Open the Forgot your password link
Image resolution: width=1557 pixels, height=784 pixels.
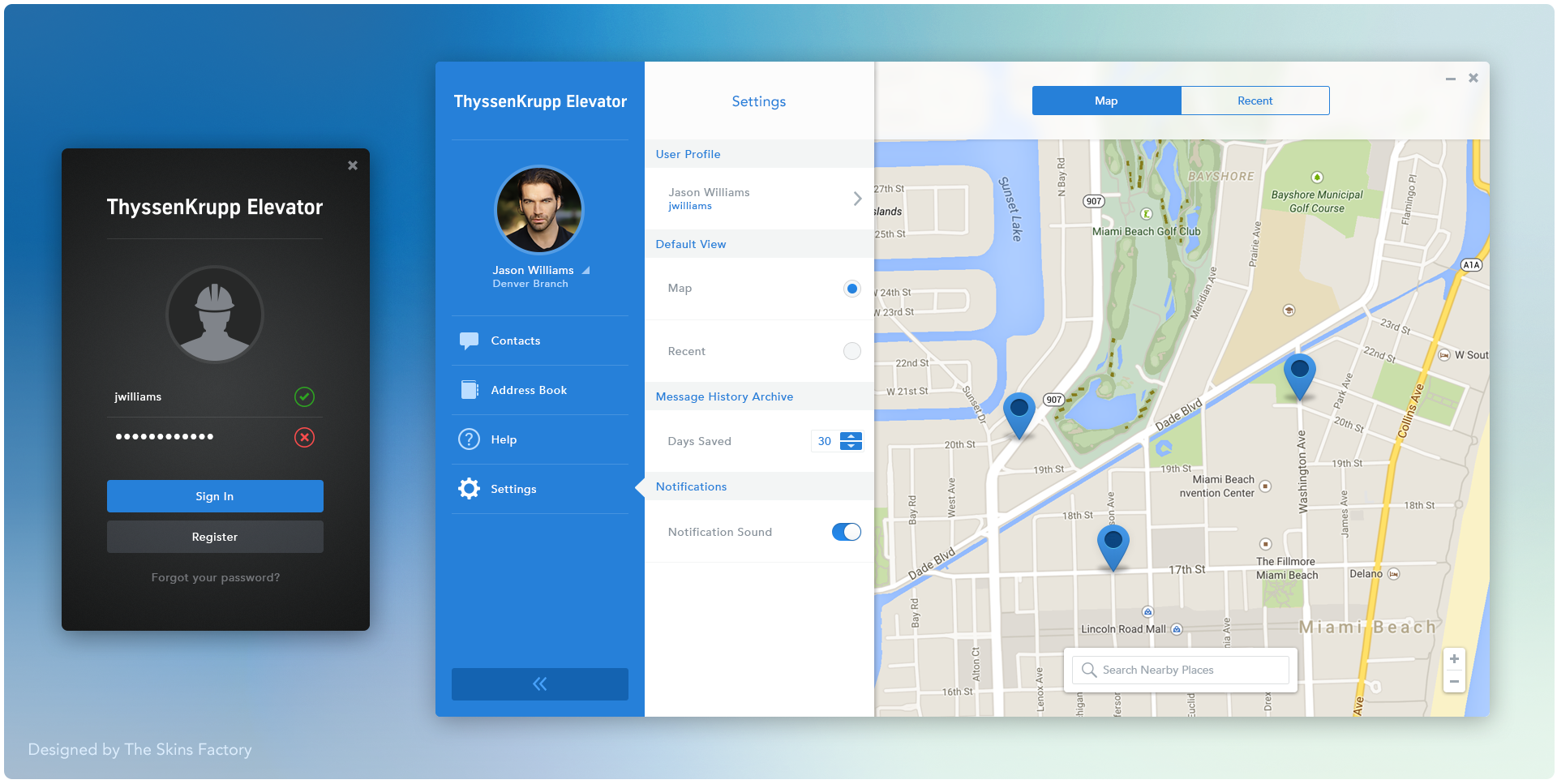tap(214, 577)
